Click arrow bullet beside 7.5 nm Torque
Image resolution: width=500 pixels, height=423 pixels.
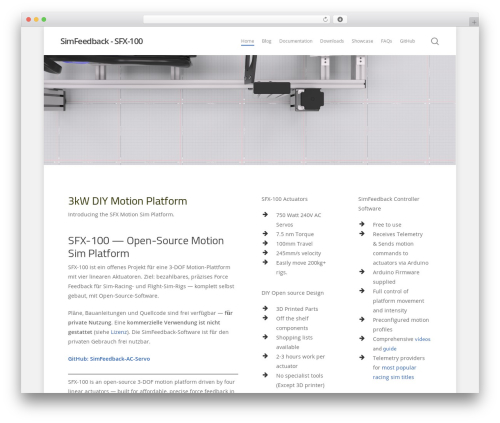(265, 234)
